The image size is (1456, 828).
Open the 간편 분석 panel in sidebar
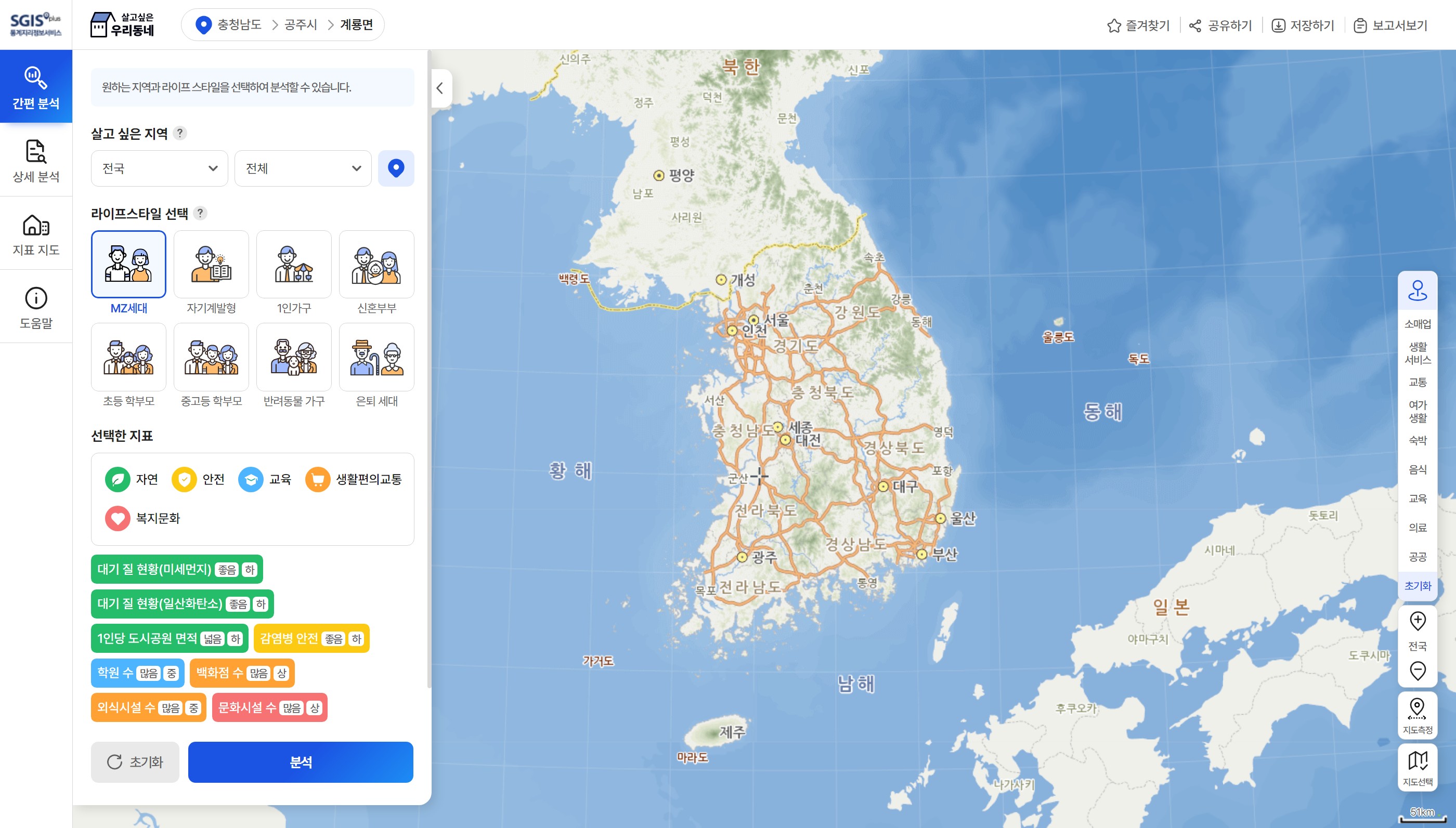(x=35, y=86)
